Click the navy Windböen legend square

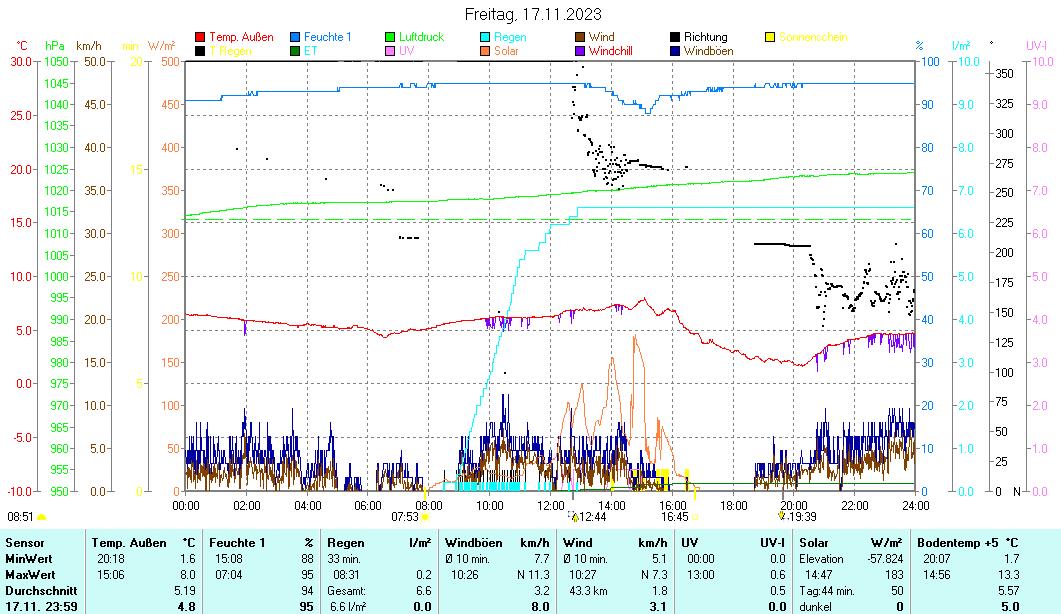[x=675, y=50]
